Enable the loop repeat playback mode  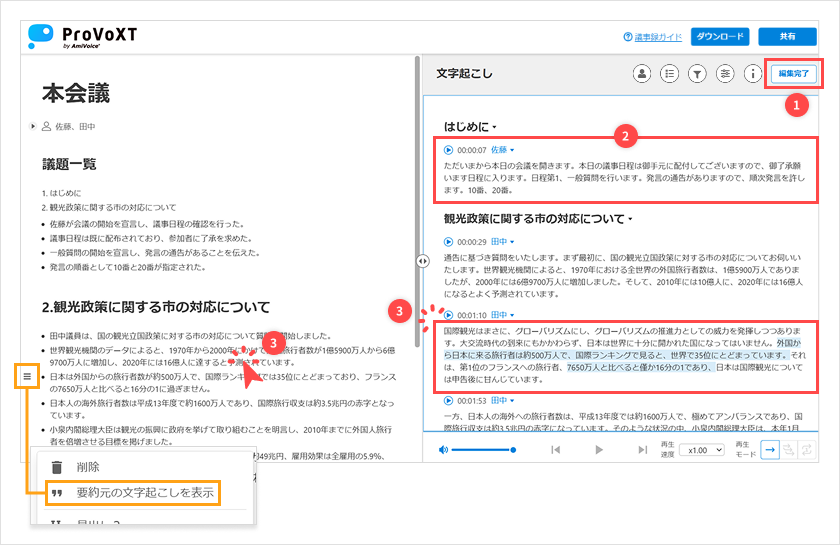click(x=809, y=450)
